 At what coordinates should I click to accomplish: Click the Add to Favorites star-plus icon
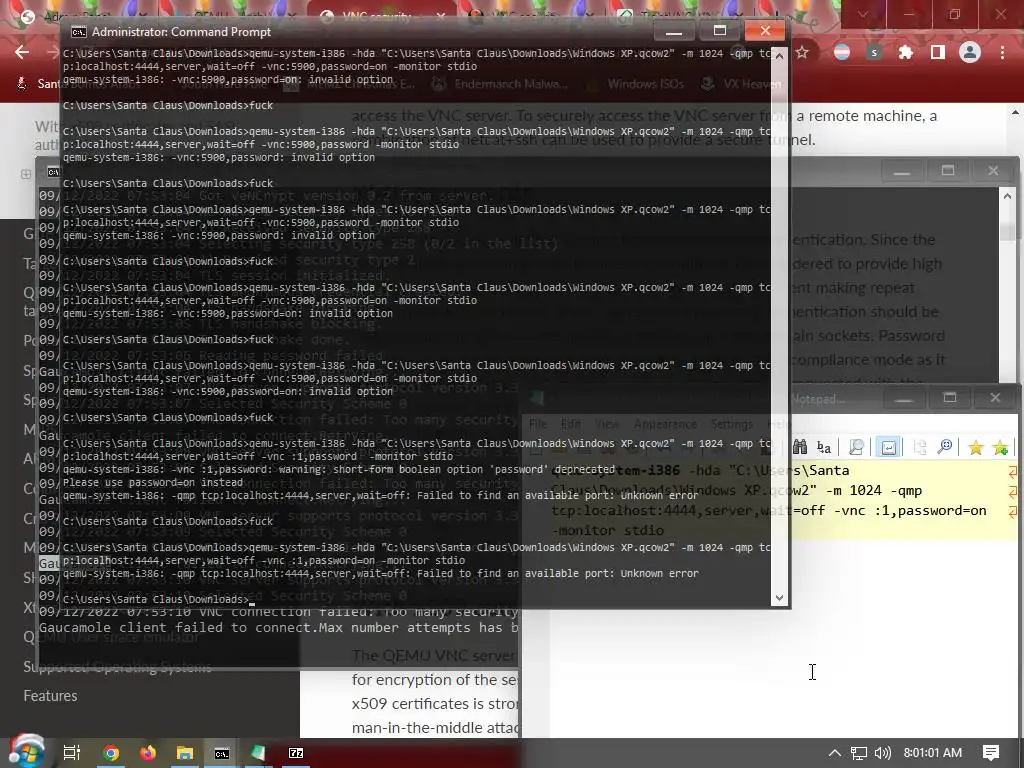click(1000, 447)
